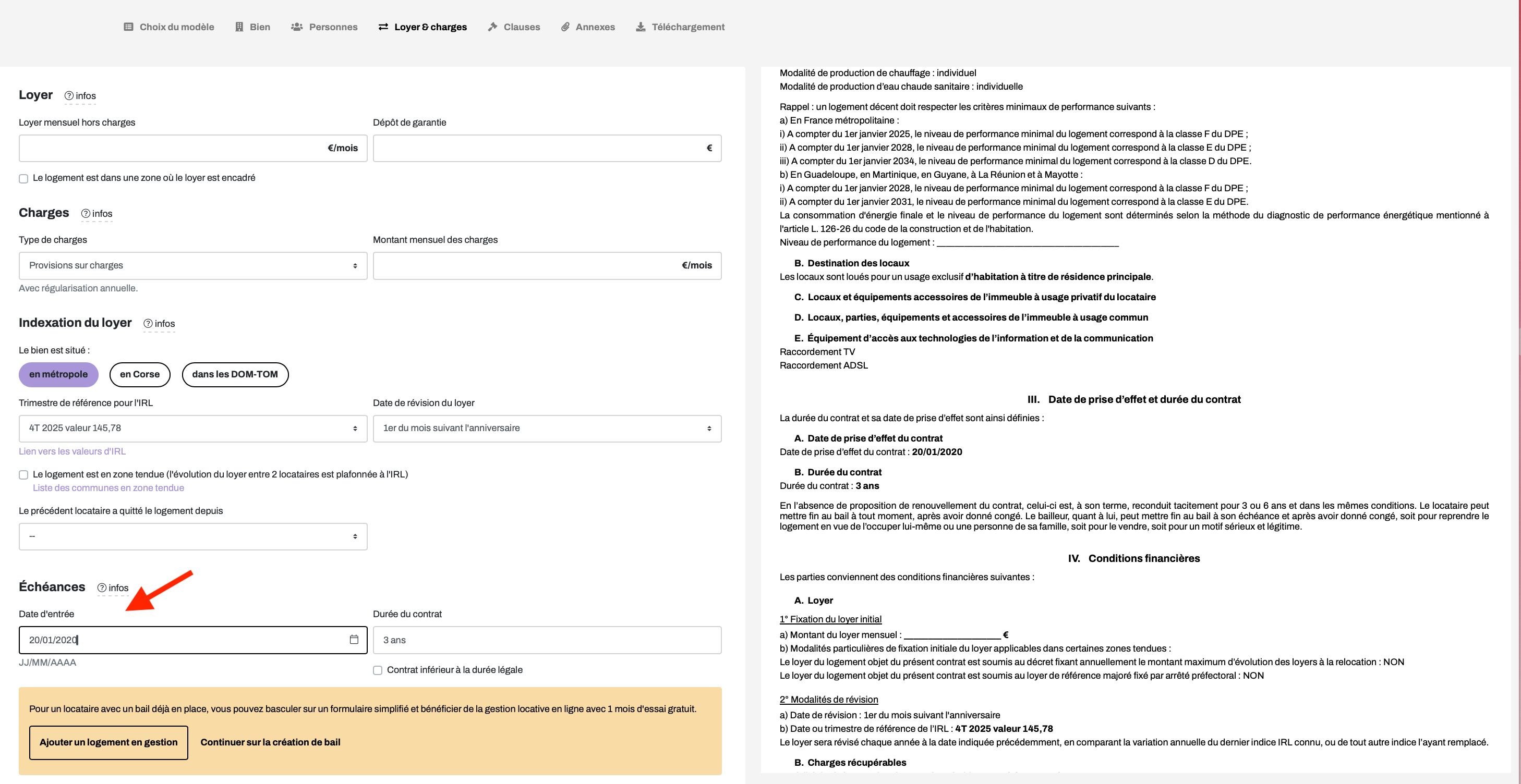This screenshot has height=784, width=1521.
Task: Choose the en Corse location option
Action: tap(140, 374)
